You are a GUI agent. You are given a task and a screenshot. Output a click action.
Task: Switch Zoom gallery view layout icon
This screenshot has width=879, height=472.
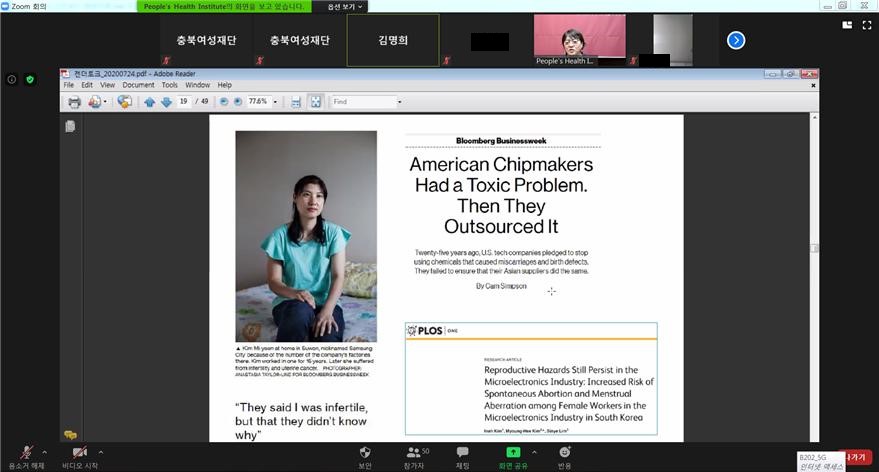point(847,25)
